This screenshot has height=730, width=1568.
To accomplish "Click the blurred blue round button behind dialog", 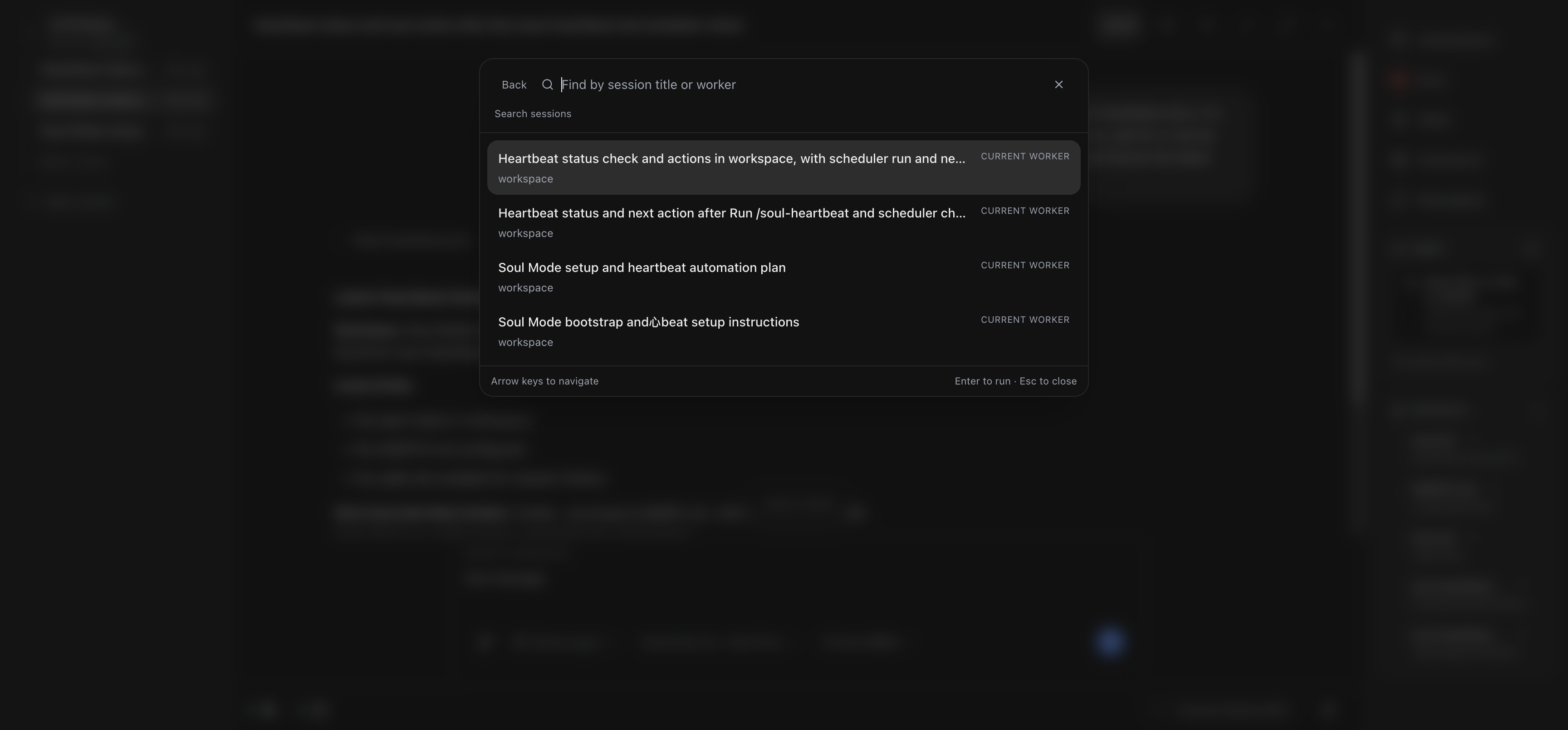I will [1110, 642].
